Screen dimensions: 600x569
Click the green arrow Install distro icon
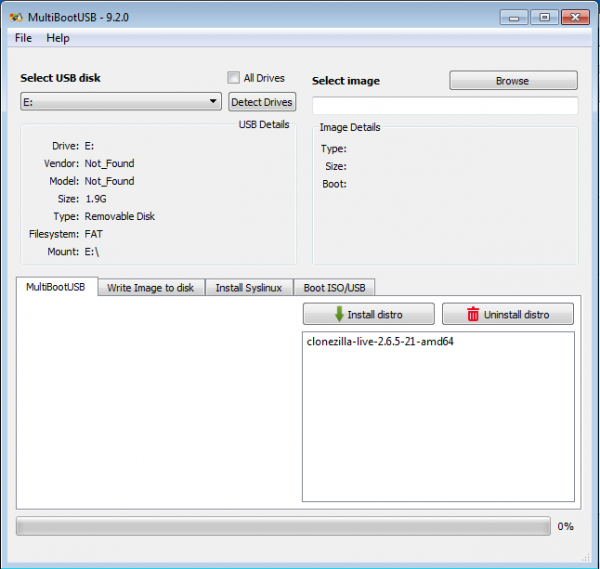pyautogui.click(x=339, y=314)
